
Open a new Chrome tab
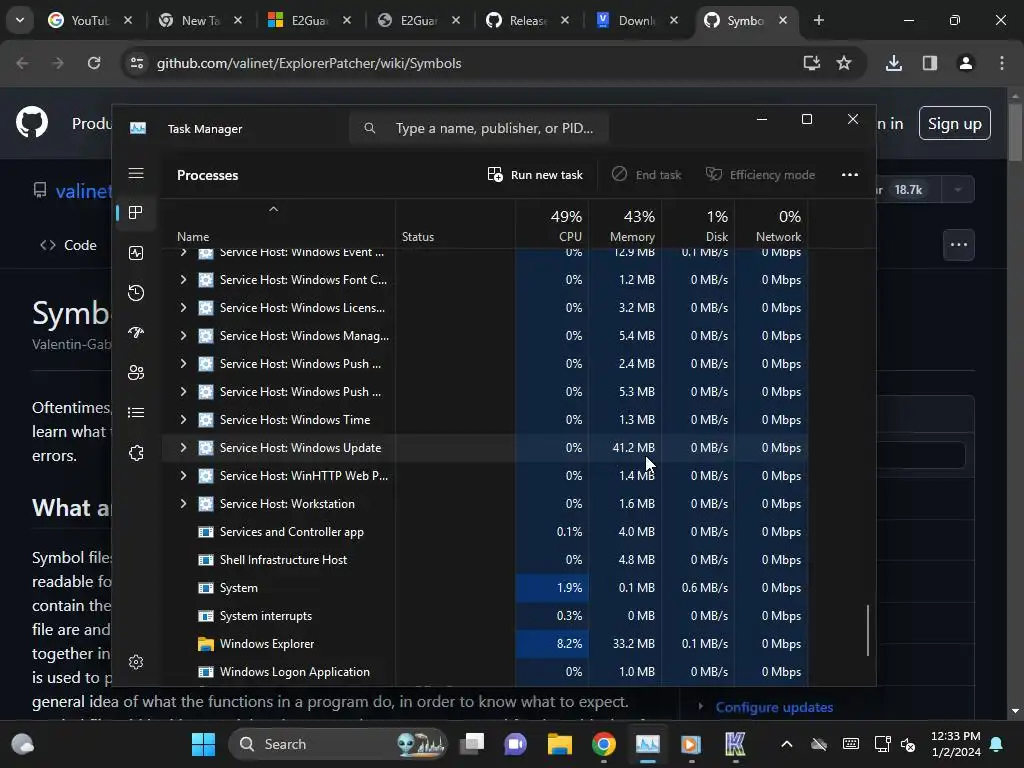click(x=818, y=21)
